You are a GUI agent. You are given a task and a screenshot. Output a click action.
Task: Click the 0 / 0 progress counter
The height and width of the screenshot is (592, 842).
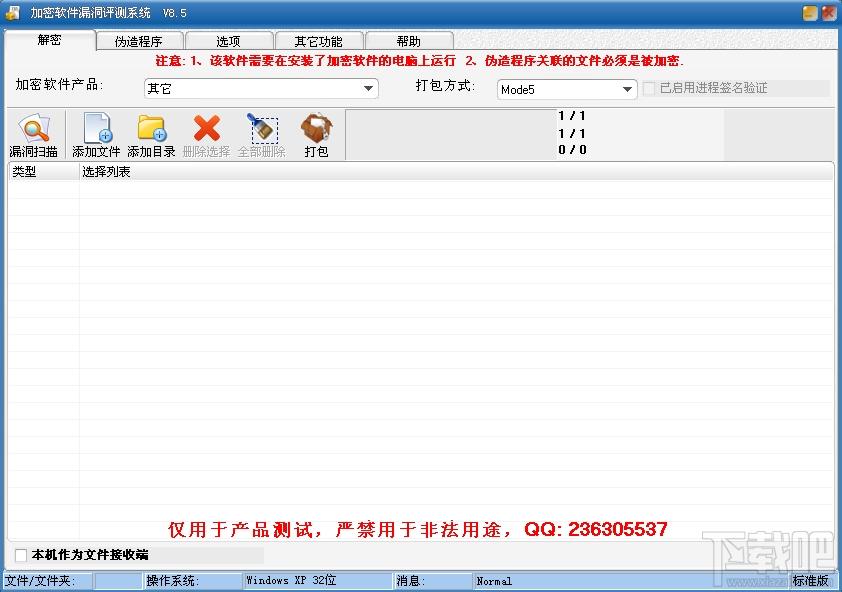[572, 150]
